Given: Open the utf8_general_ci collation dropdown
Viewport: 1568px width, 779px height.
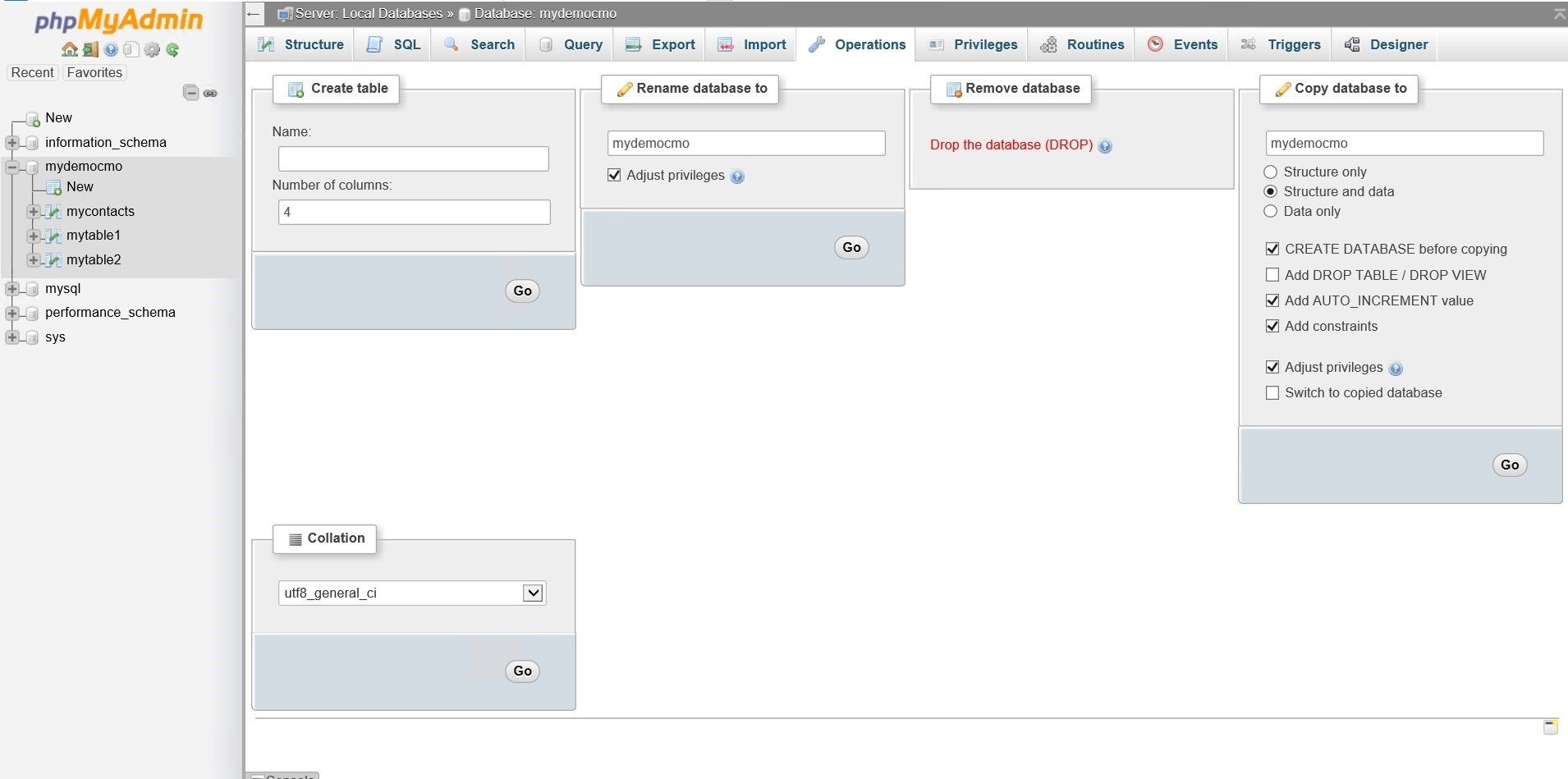Looking at the screenshot, I should (533, 593).
